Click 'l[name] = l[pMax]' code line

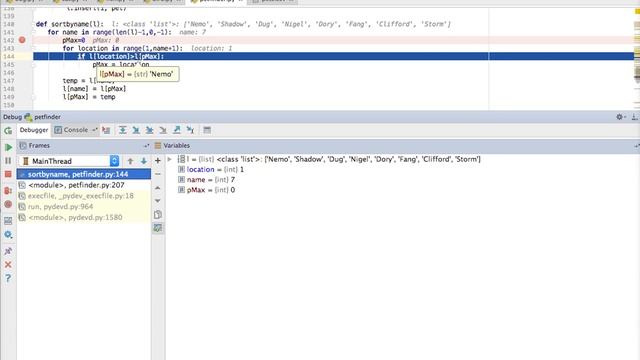(94, 89)
